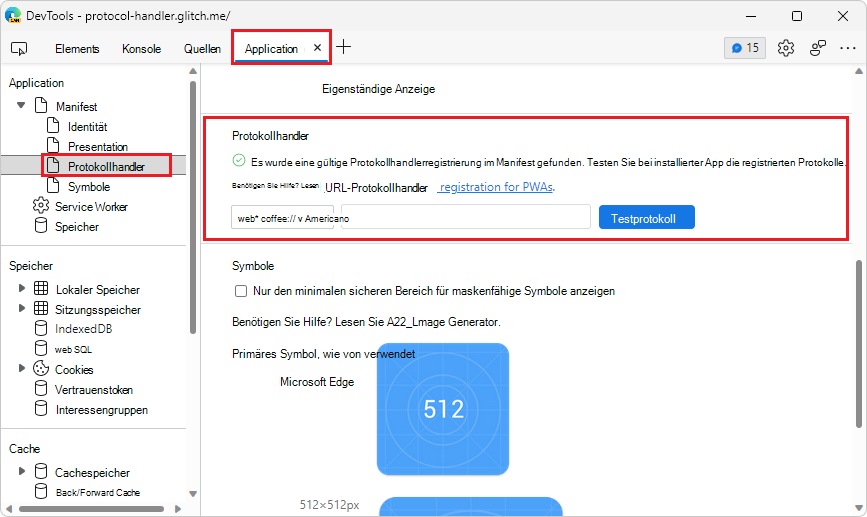Collapse the Manifest tree node
Screen dimensions: 867x517
pos(21,106)
